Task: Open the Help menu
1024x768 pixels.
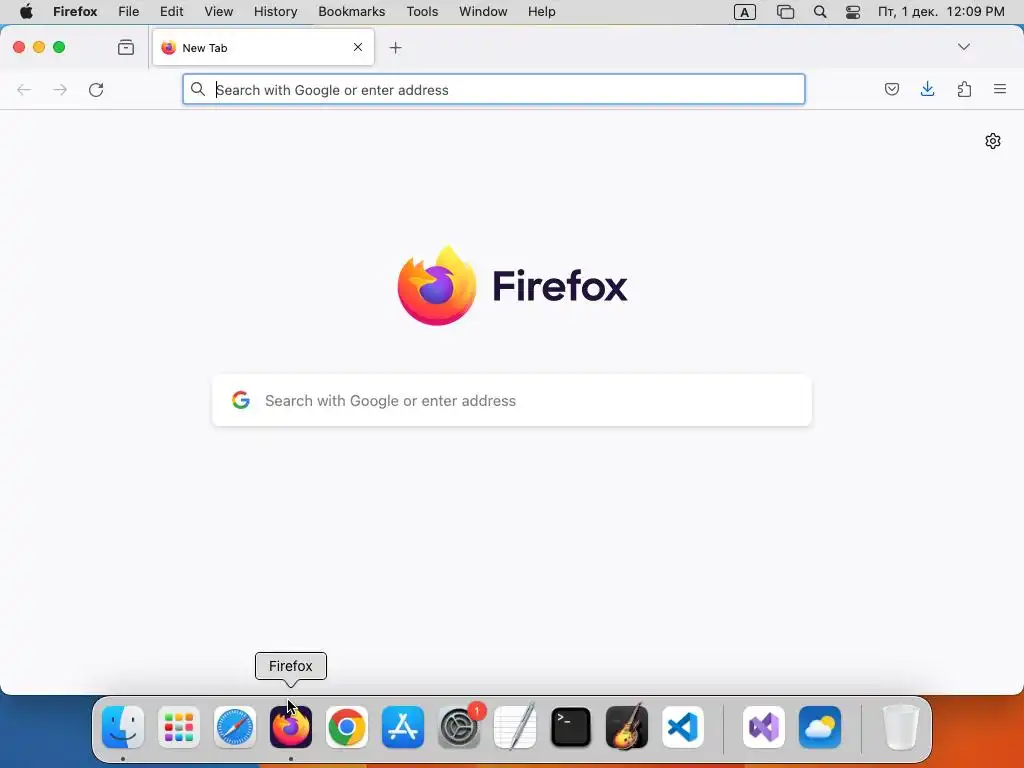Action: pyautogui.click(x=541, y=12)
